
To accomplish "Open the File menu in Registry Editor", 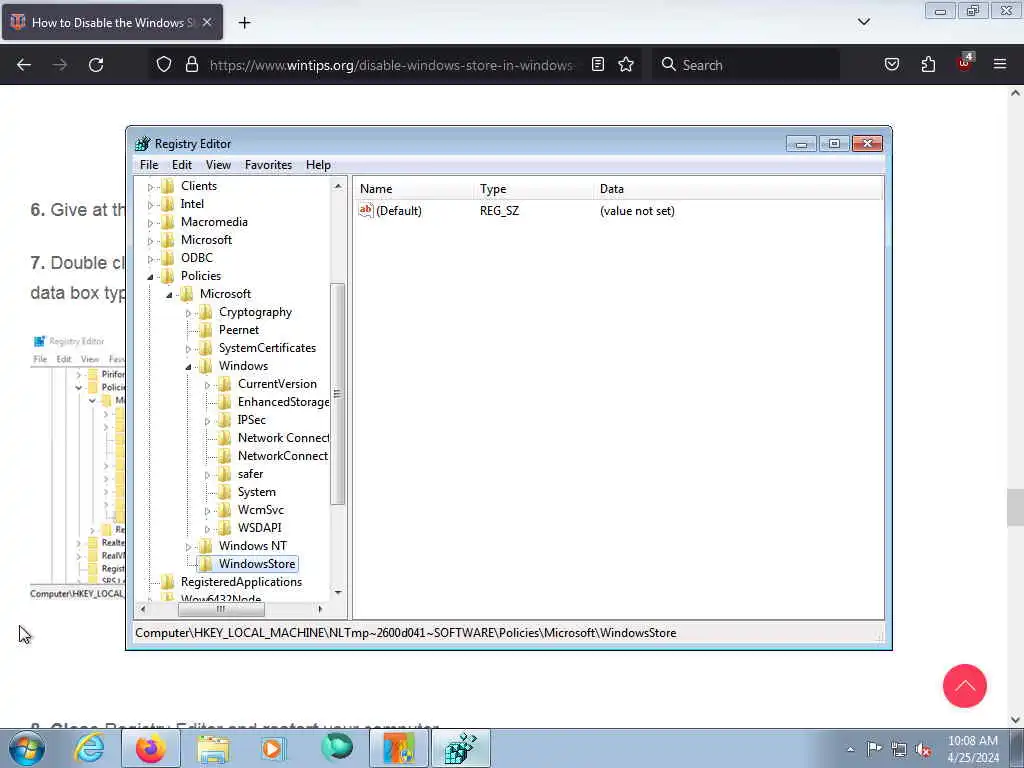I will pos(149,165).
